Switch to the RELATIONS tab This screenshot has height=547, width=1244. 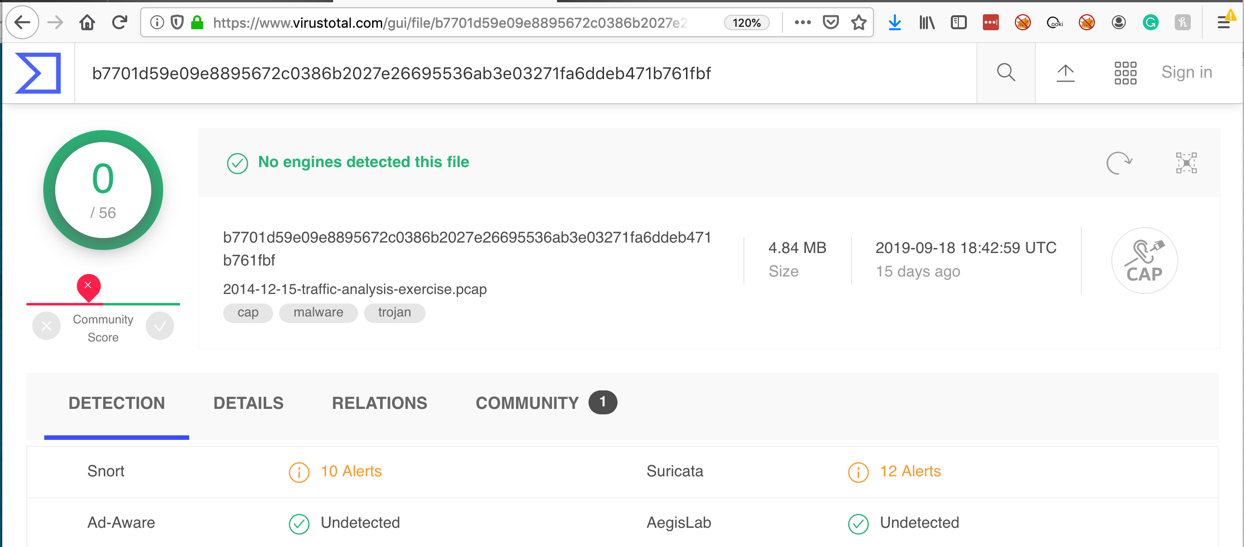pyautogui.click(x=379, y=403)
